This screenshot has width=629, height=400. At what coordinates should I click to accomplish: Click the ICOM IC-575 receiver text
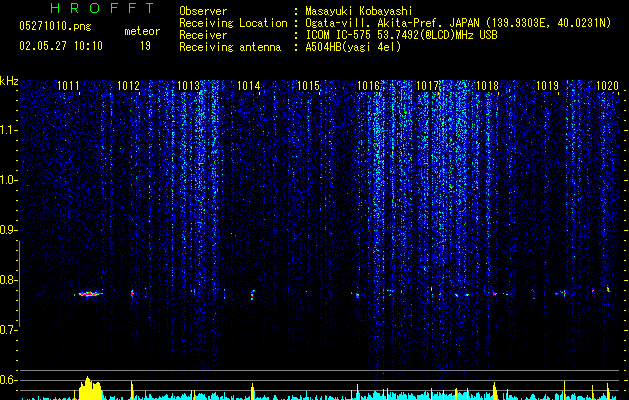[401, 35]
